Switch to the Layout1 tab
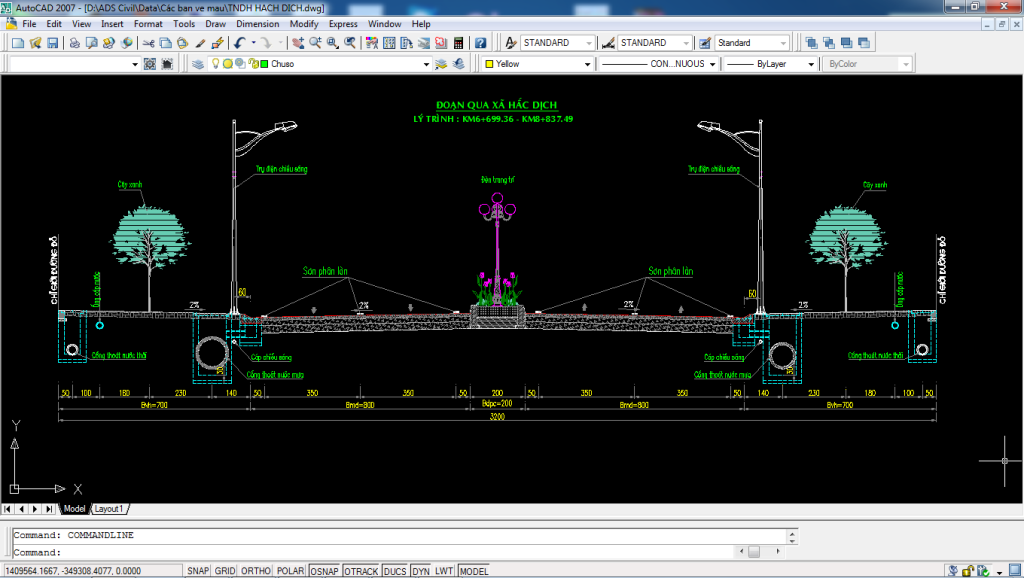Screen dimensions: 1024x578 (x=108, y=509)
